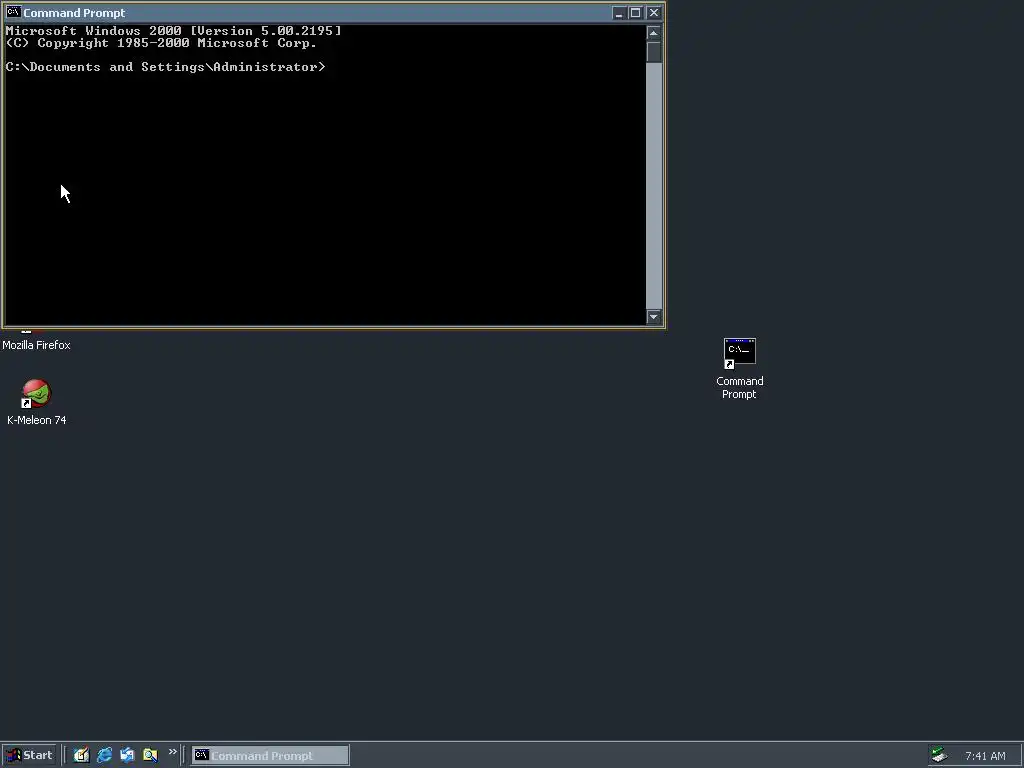Click the Show Desktop quick launch icon
The image size is (1024, 768).
[x=81, y=755]
